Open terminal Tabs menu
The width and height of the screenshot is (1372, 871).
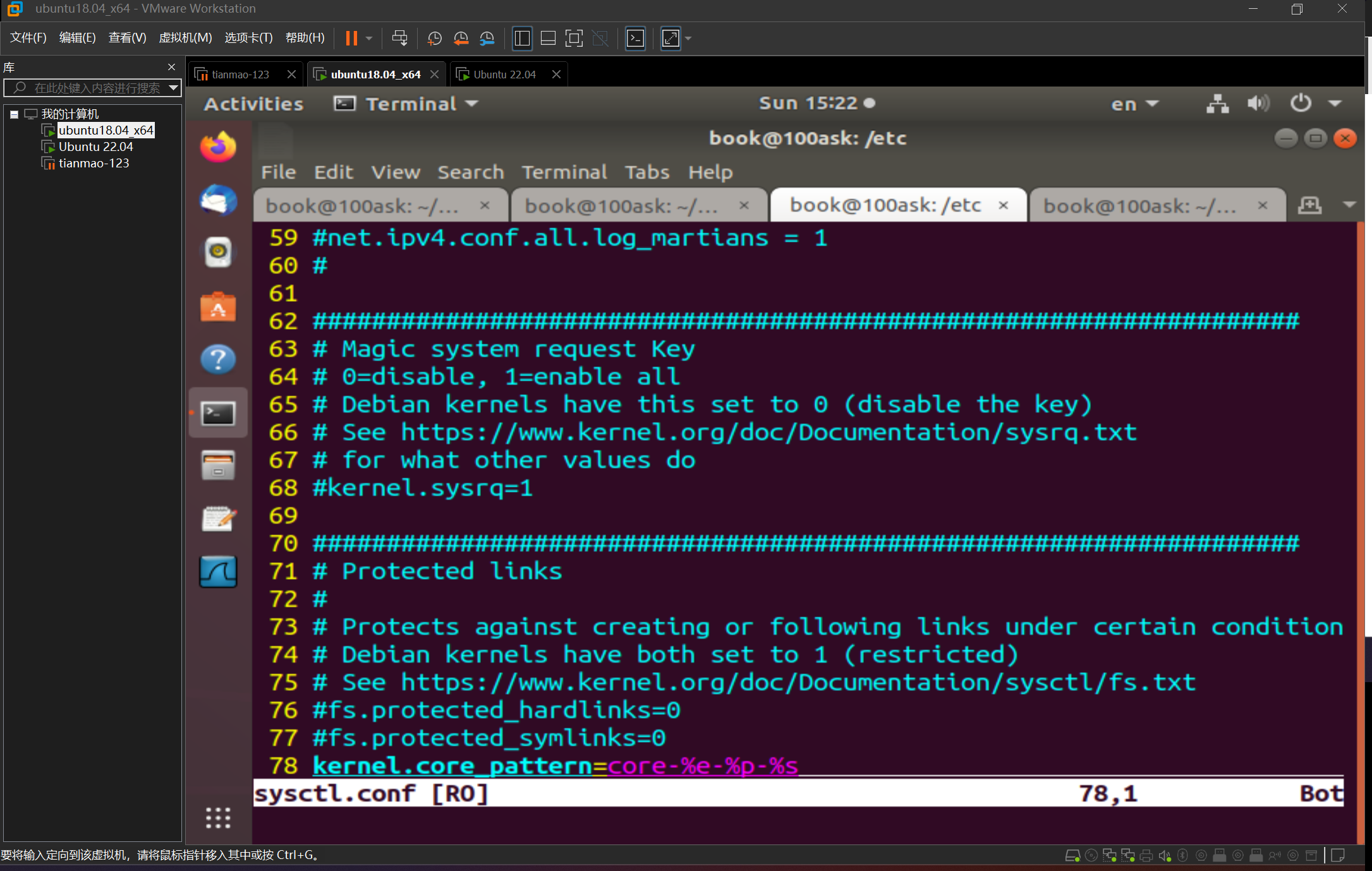point(647,172)
